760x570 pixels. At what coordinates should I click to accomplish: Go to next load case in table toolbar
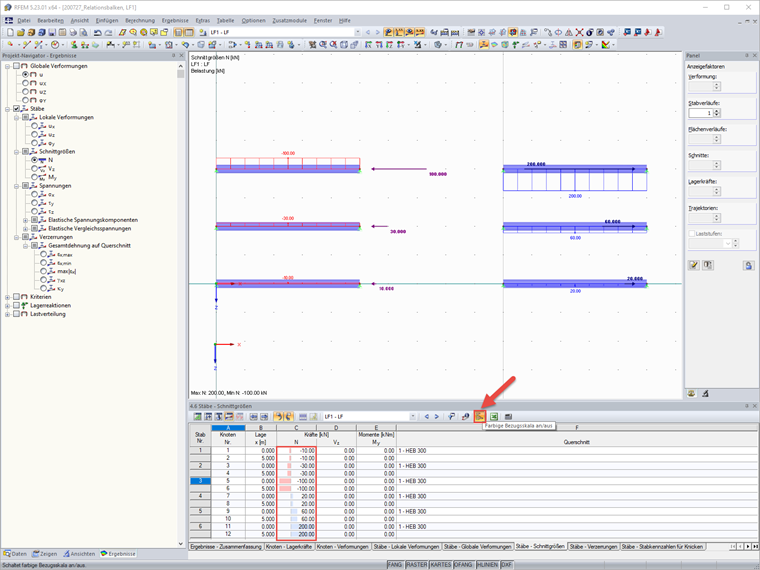(436, 416)
